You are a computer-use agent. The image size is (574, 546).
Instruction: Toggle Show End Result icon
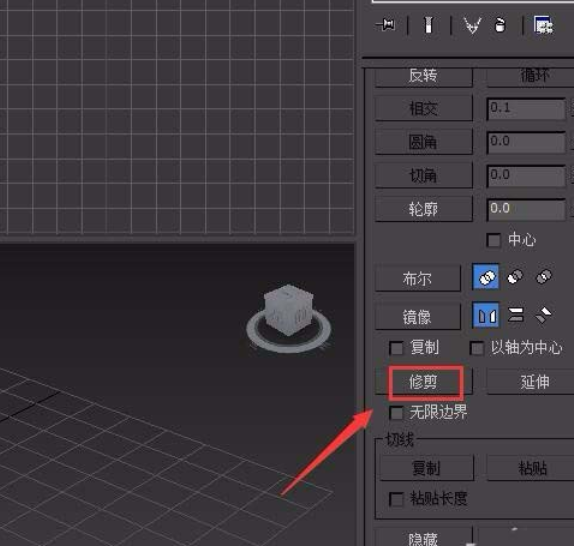428,25
